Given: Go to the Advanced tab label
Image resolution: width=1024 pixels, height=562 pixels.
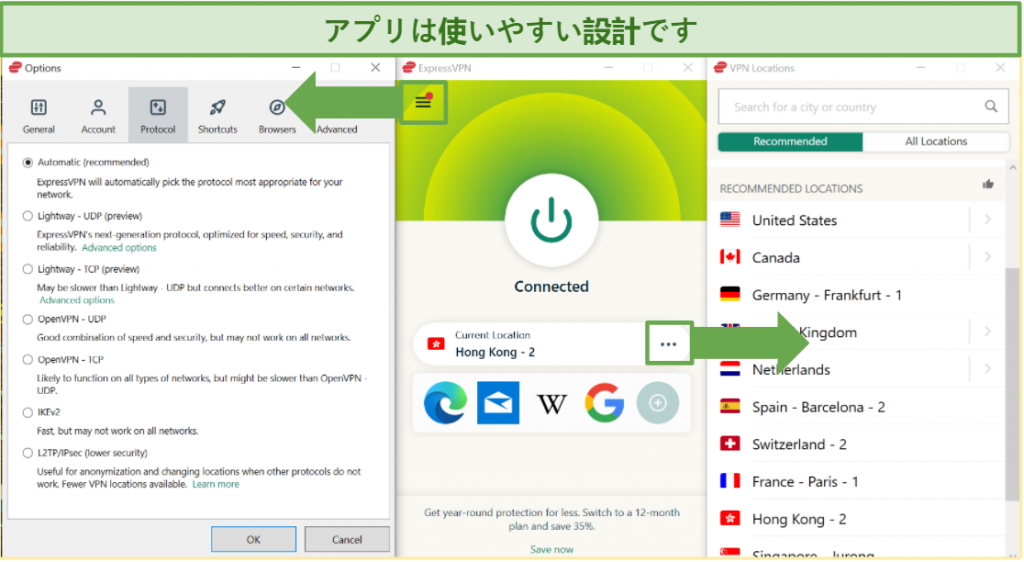Looking at the screenshot, I should click(337, 129).
